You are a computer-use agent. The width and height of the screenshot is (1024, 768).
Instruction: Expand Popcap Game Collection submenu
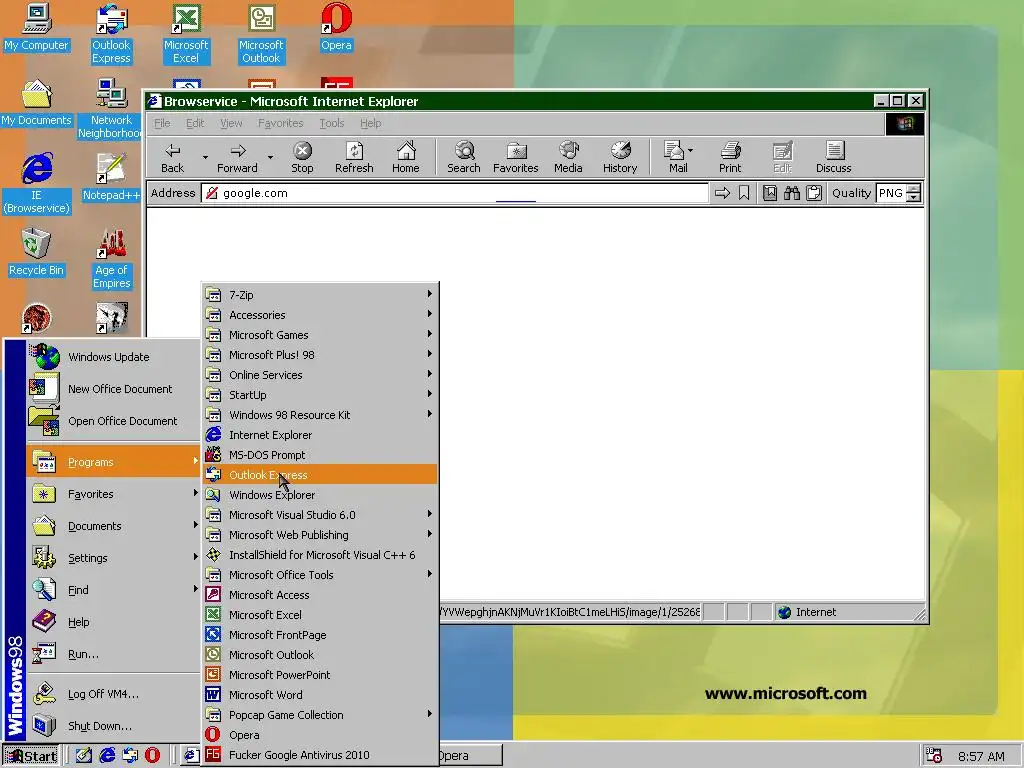click(x=319, y=715)
